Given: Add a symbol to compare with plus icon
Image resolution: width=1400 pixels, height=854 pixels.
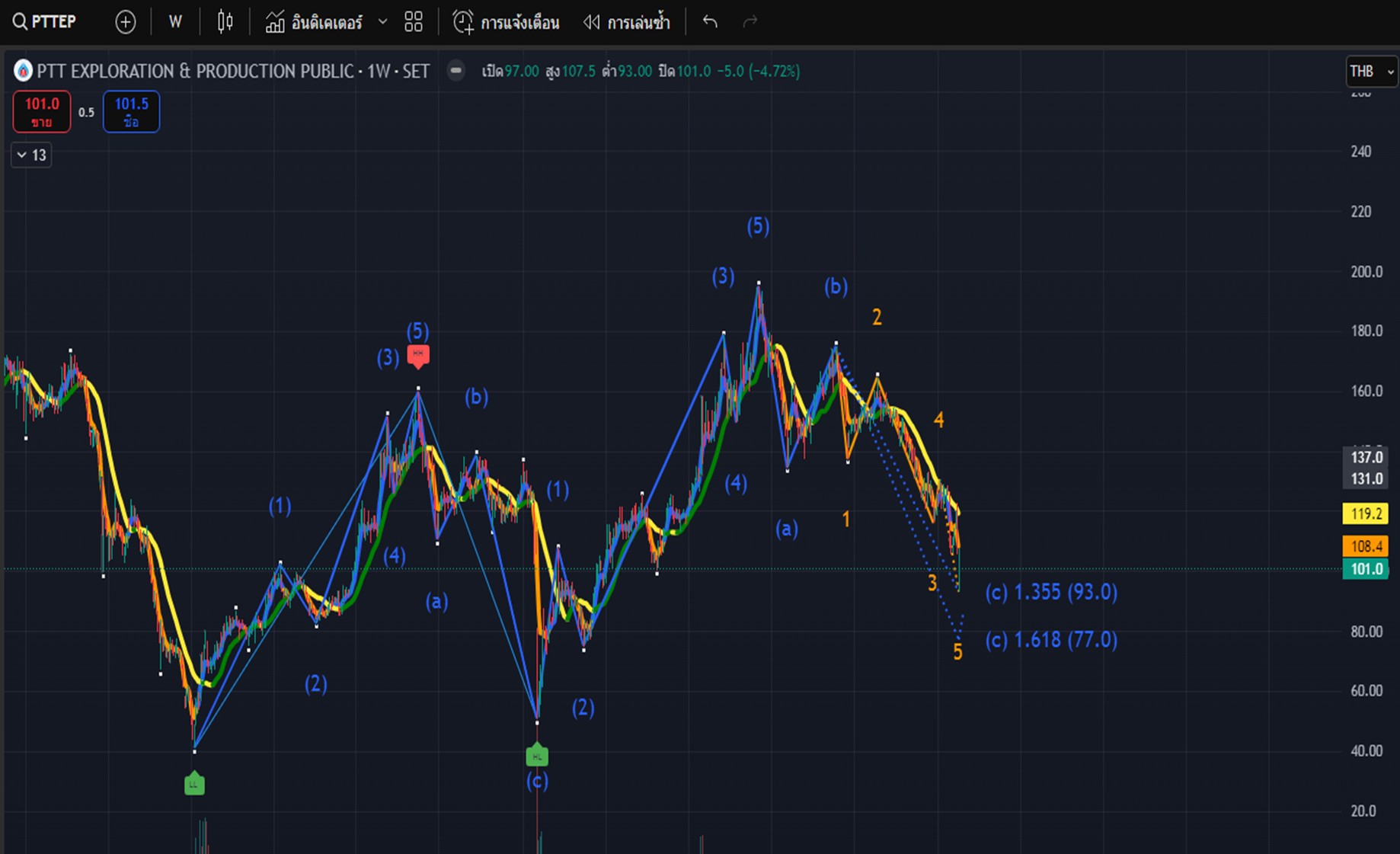Looking at the screenshot, I should (126, 22).
